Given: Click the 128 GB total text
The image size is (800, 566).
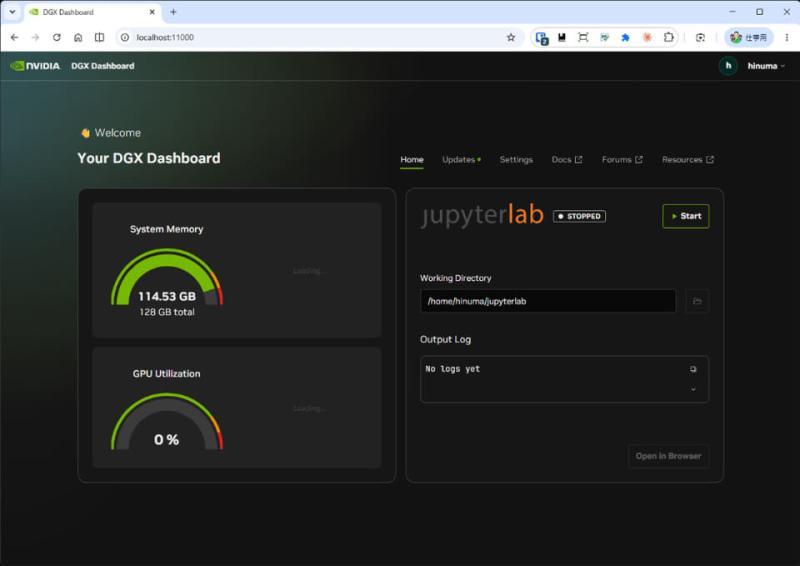Looking at the screenshot, I should pos(167,312).
